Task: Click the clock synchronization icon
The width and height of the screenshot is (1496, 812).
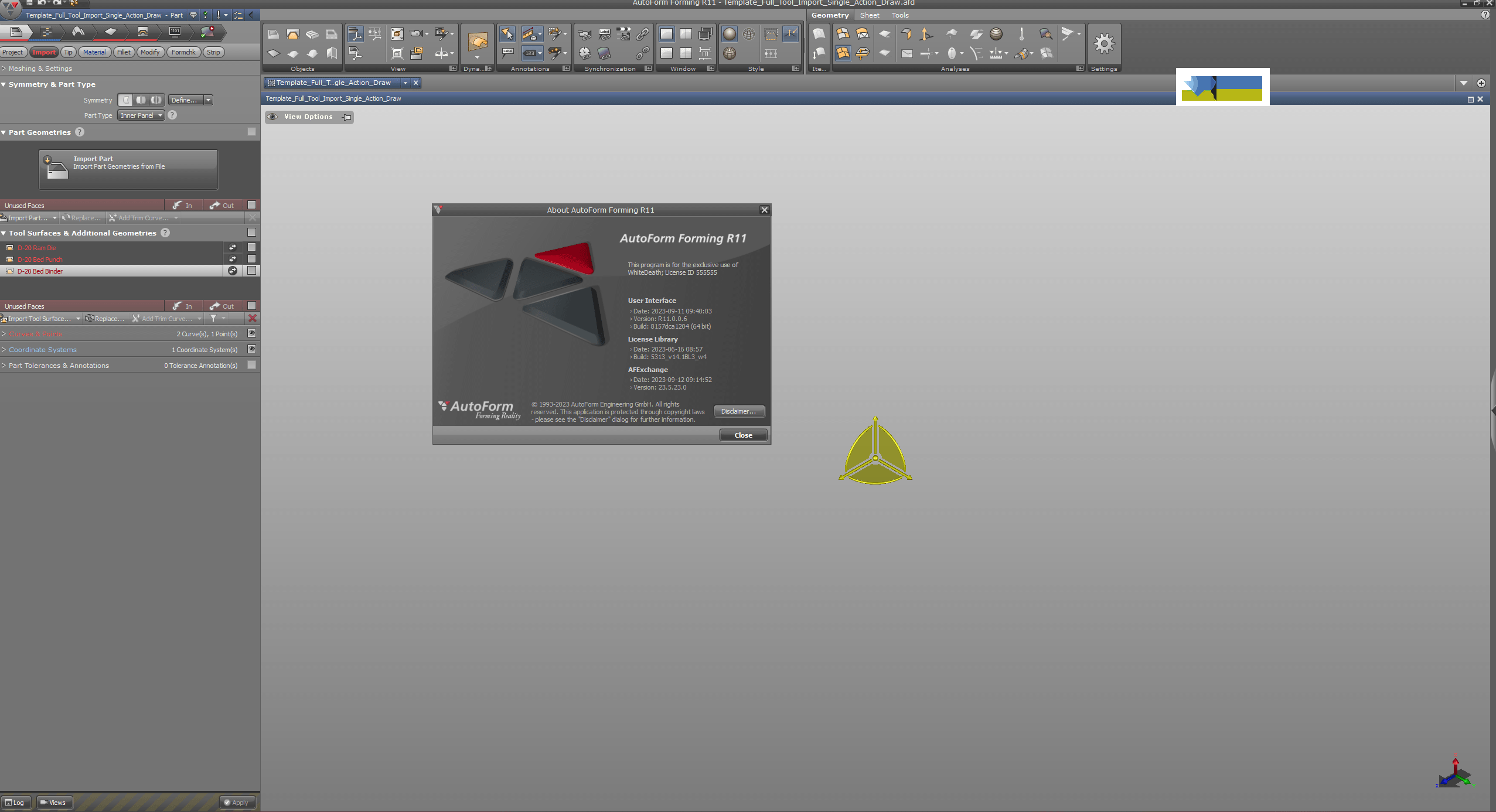Action: click(585, 53)
